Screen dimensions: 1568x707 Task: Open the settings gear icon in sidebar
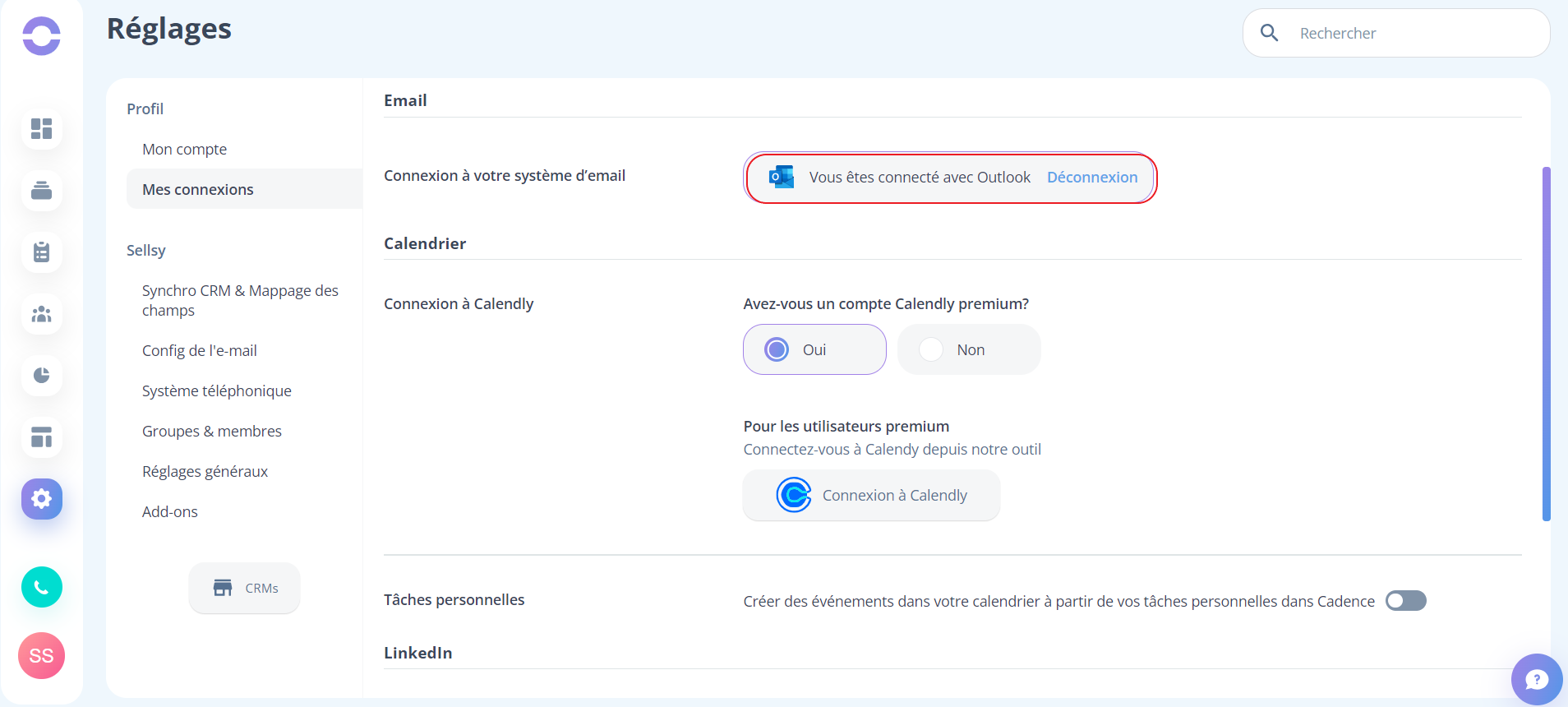(x=42, y=499)
